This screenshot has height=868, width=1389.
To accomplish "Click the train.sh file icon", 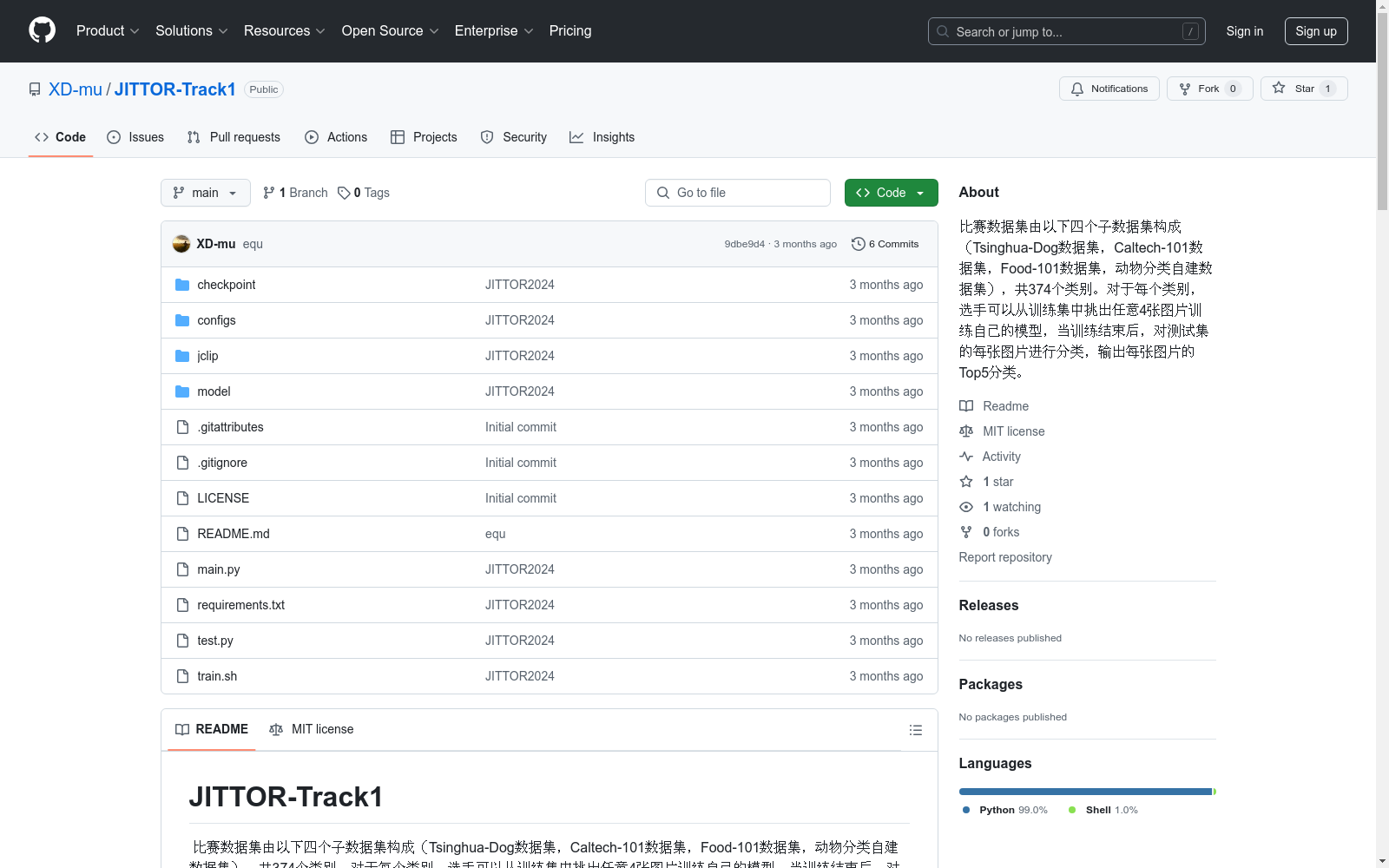I will click(182, 676).
